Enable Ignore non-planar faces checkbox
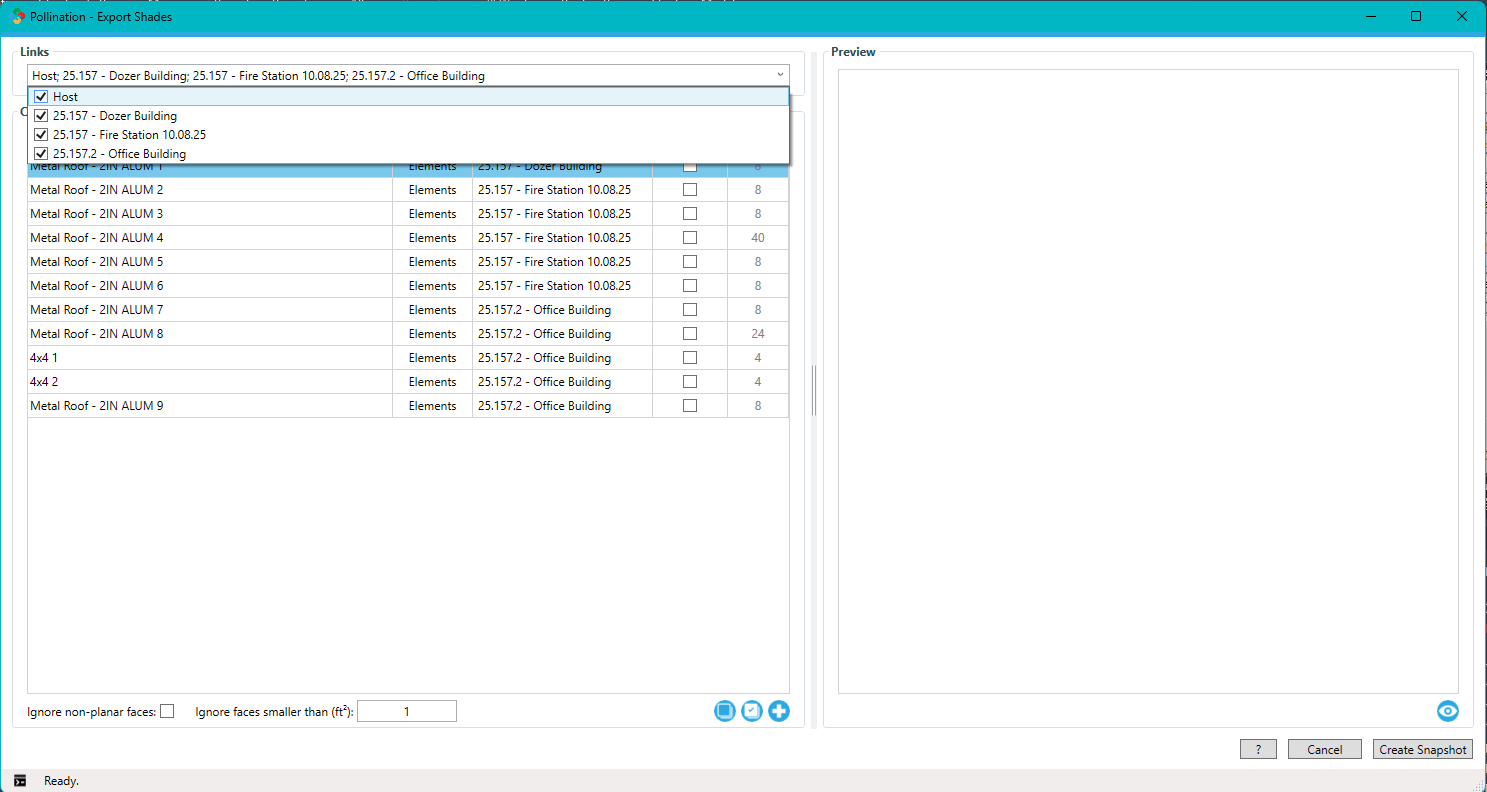 pyautogui.click(x=167, y=711)
